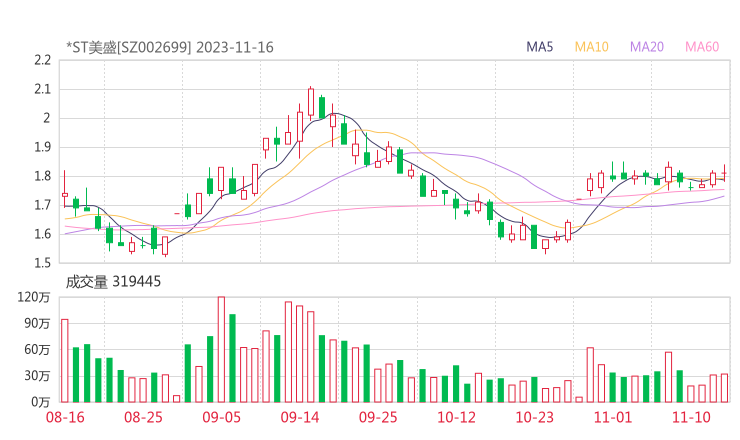The width and height of the screenshot is (740, 440).
Task: Click the MA5 legend label
Action: click(539, 47)
